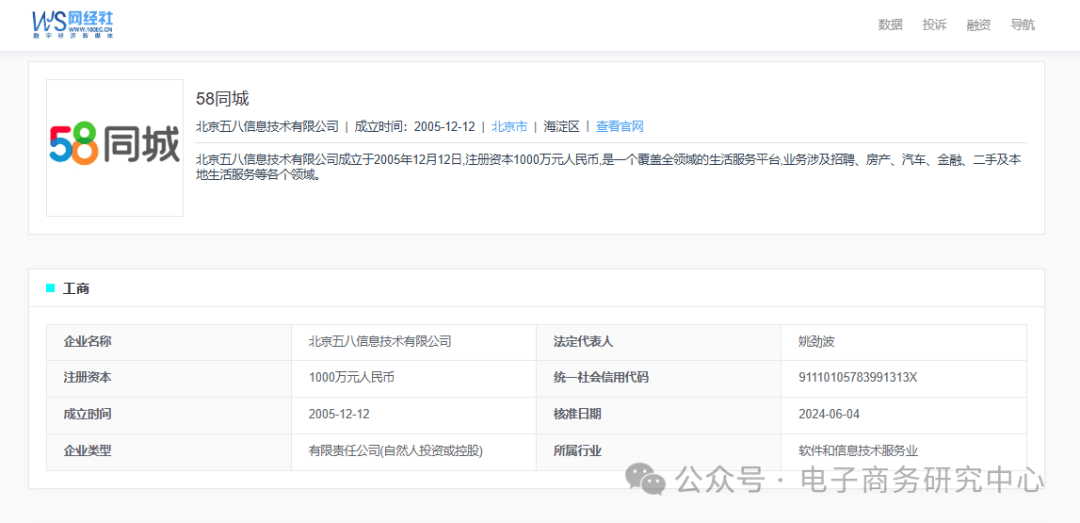Click the 58同城 company logo image
The height and width of the screenshot is (523, 1080).
pos(115,147)
